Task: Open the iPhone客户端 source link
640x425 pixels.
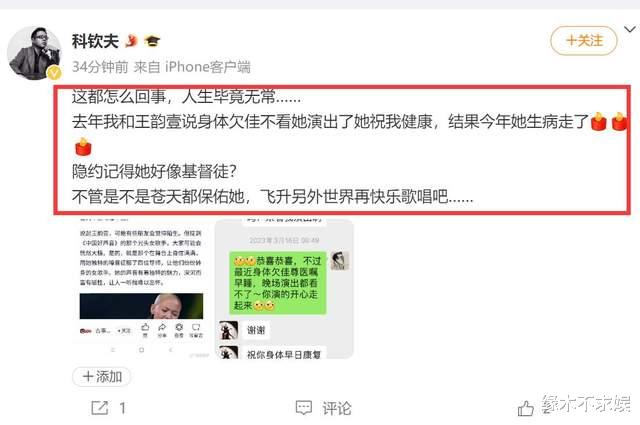Action: [x=207, y=67]
